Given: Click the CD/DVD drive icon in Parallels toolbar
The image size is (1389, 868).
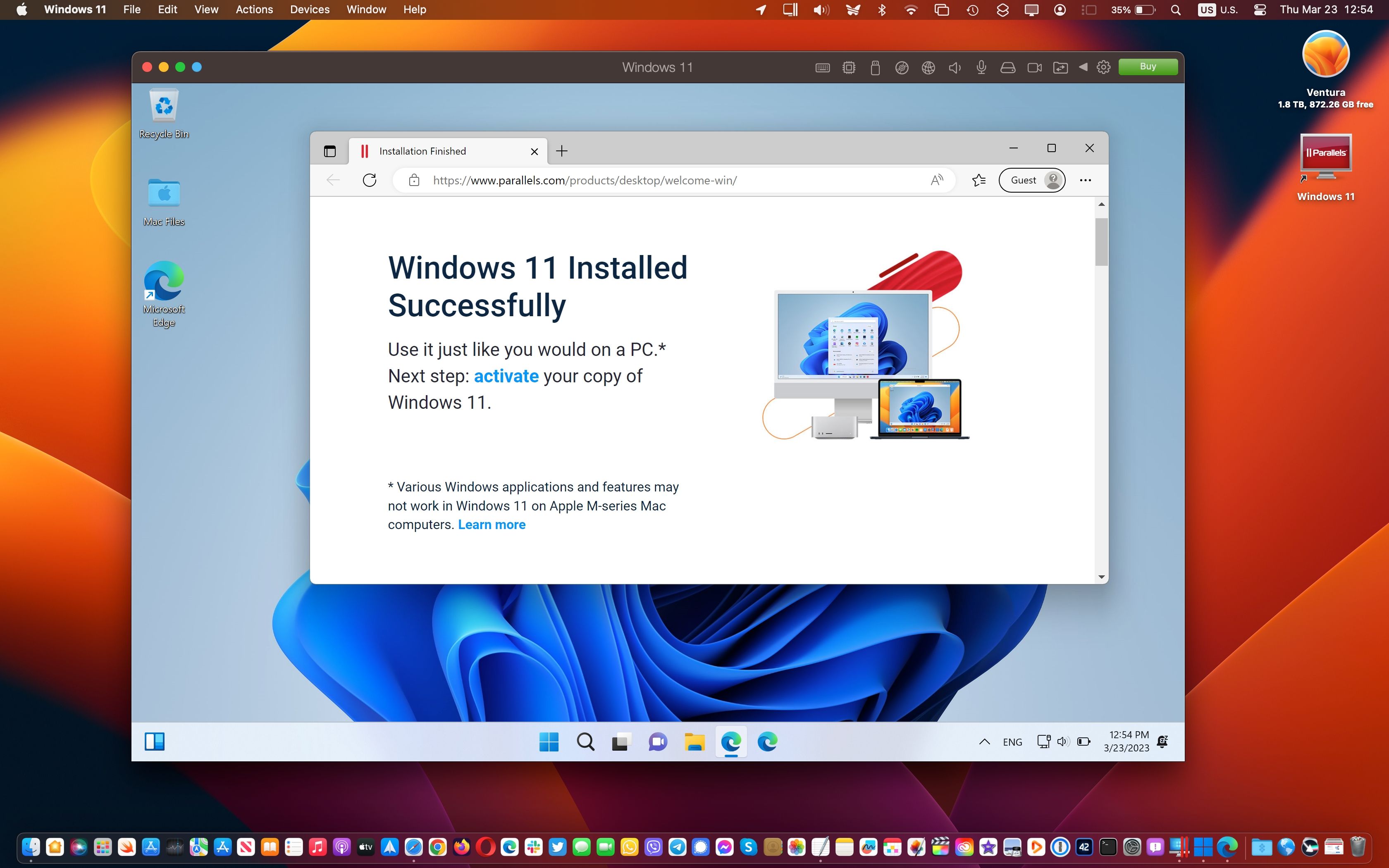Looking at the screenshot, I should (902, 67).
